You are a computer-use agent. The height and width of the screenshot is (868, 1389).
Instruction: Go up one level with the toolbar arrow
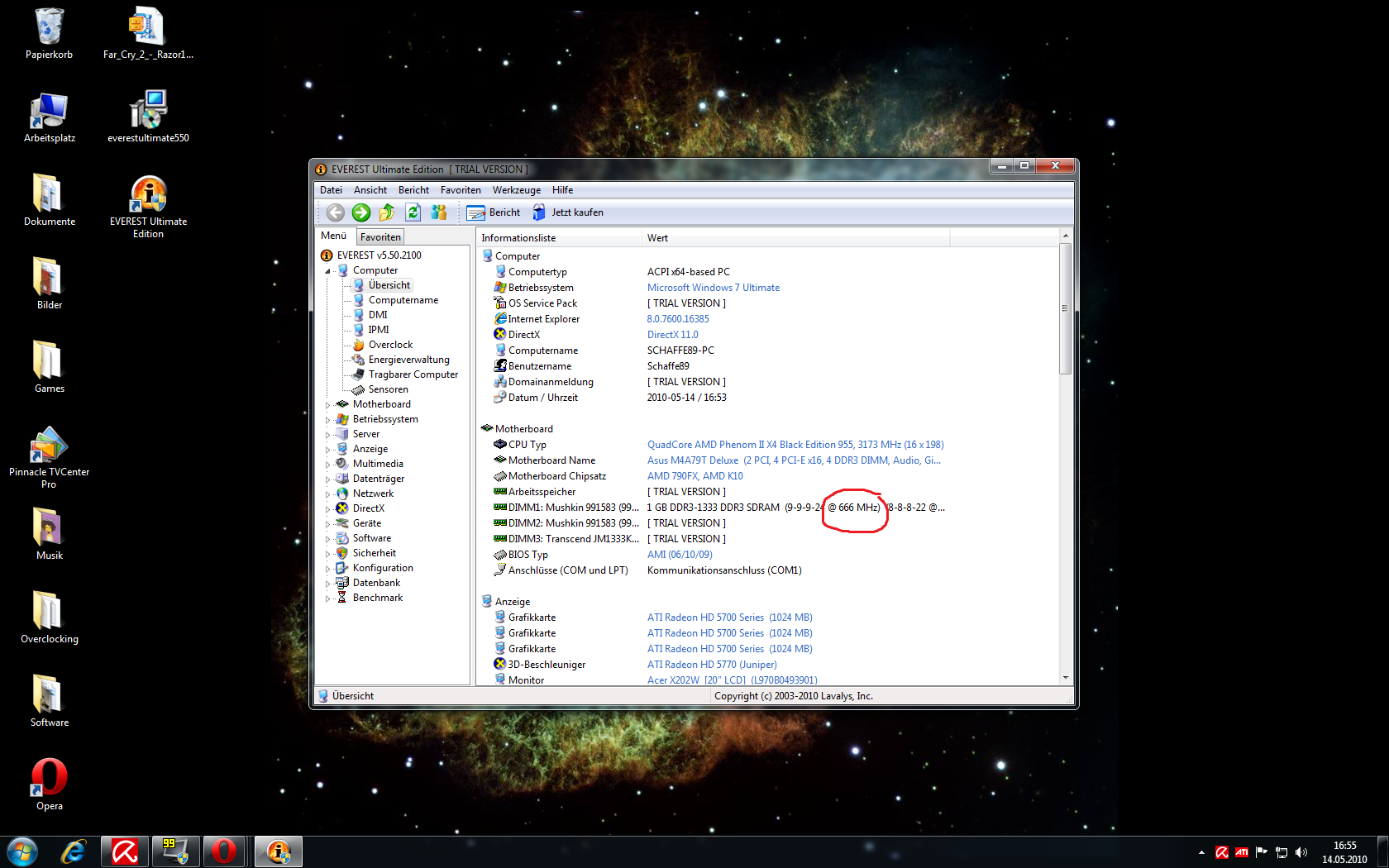(x=387, y=212)
